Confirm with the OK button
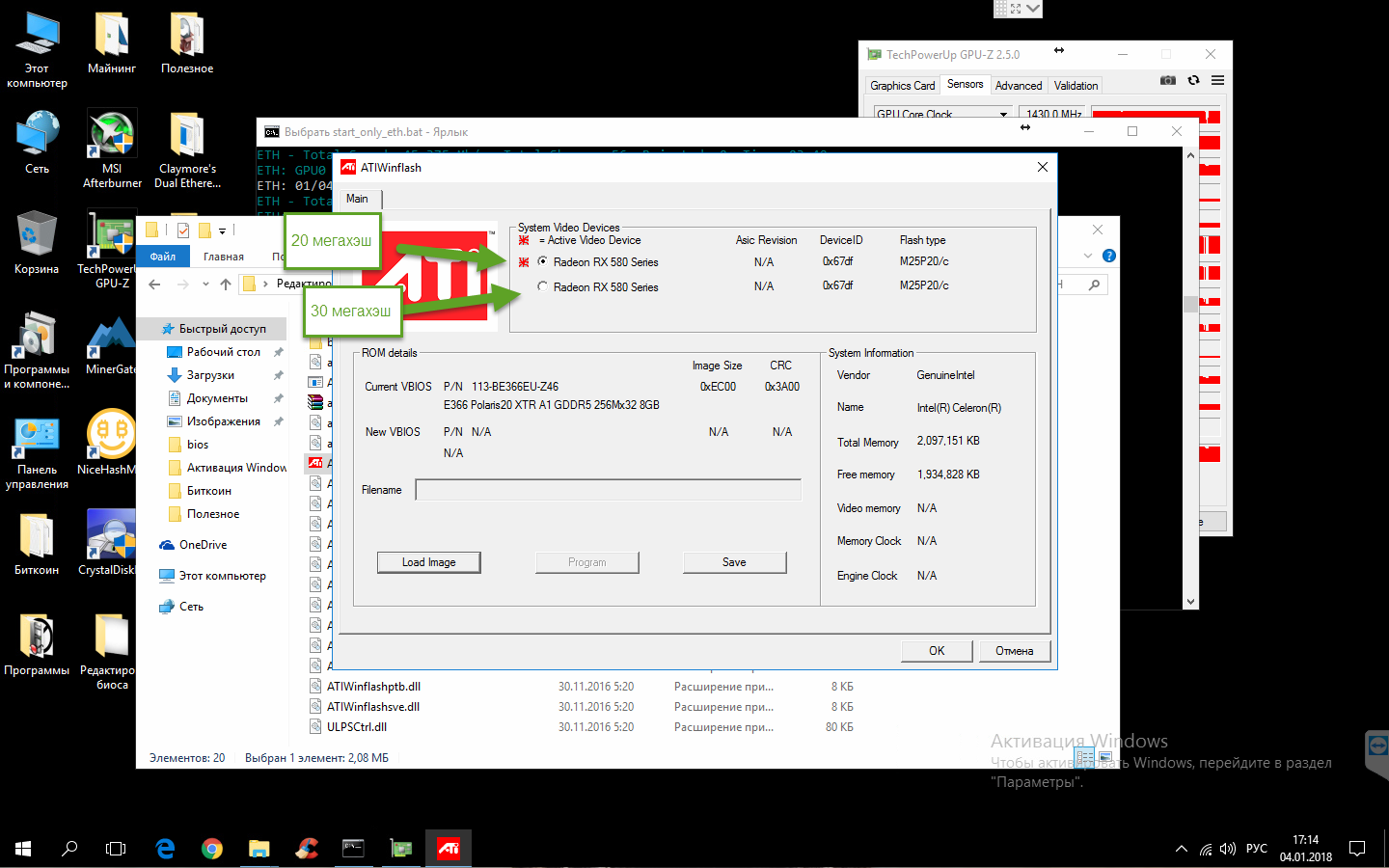Screen dimensions: 1389x868 (937, 651)
